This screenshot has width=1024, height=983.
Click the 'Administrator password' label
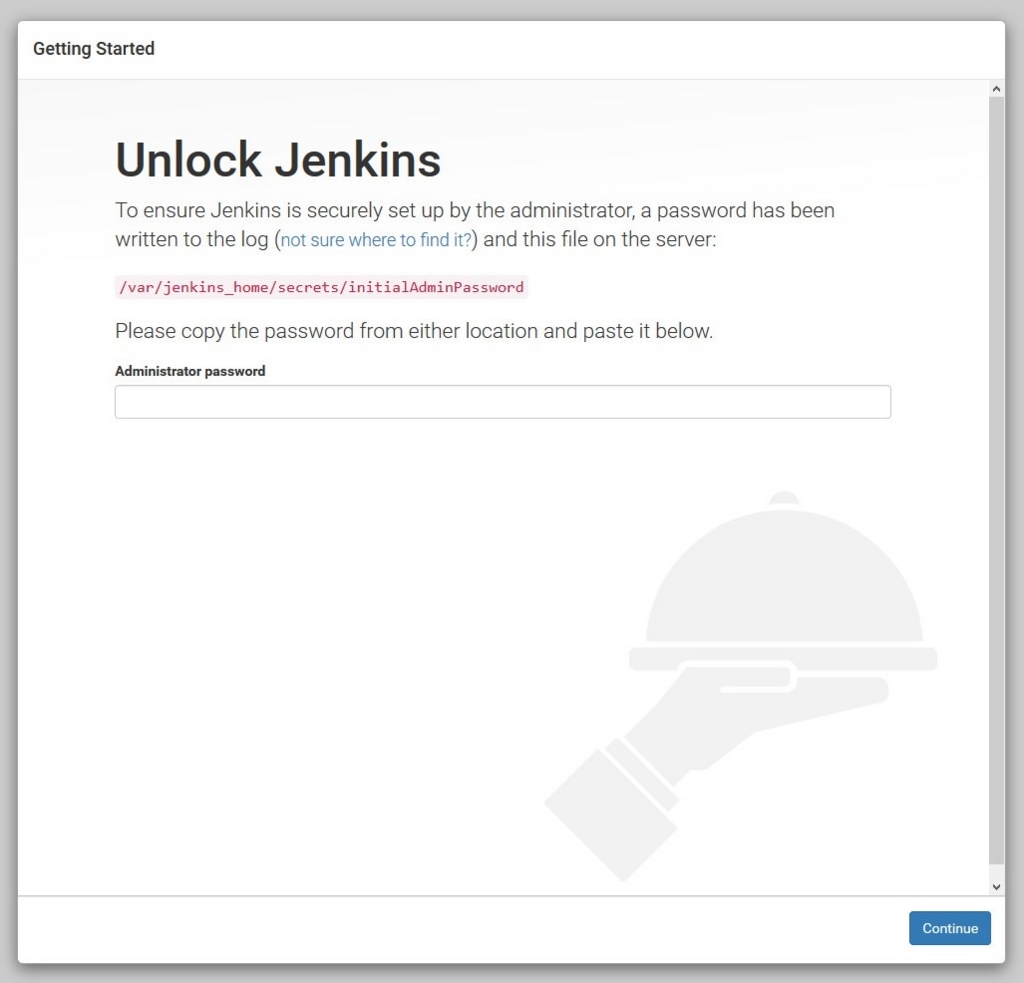pos(190,371)
